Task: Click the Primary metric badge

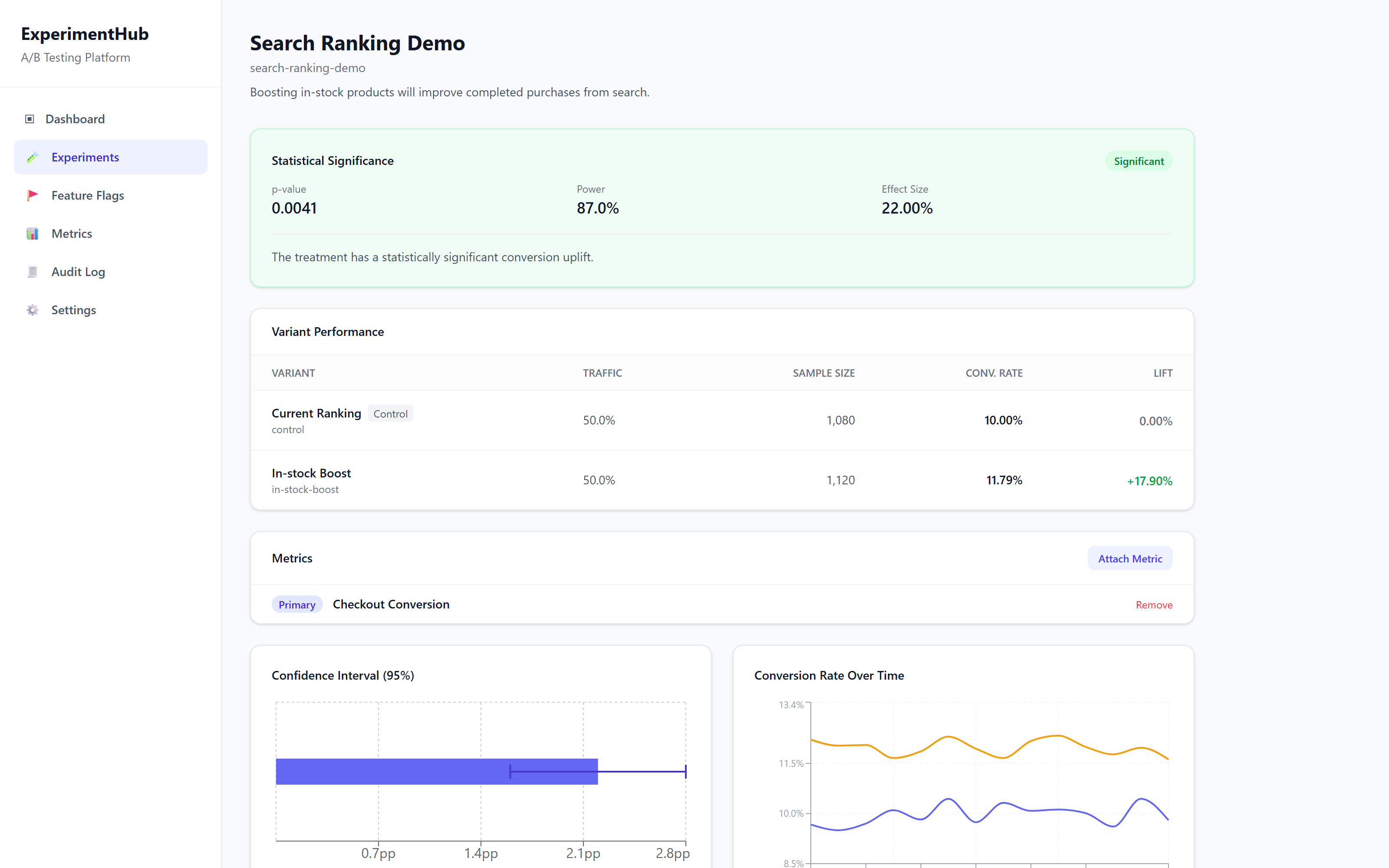Action: point(297,605)
